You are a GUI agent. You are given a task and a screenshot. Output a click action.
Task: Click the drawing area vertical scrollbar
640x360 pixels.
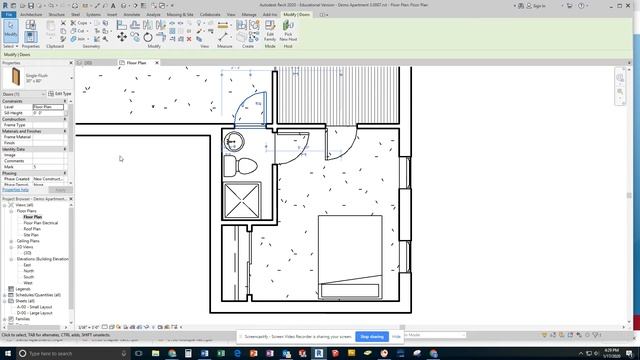(x=629, y=195)
